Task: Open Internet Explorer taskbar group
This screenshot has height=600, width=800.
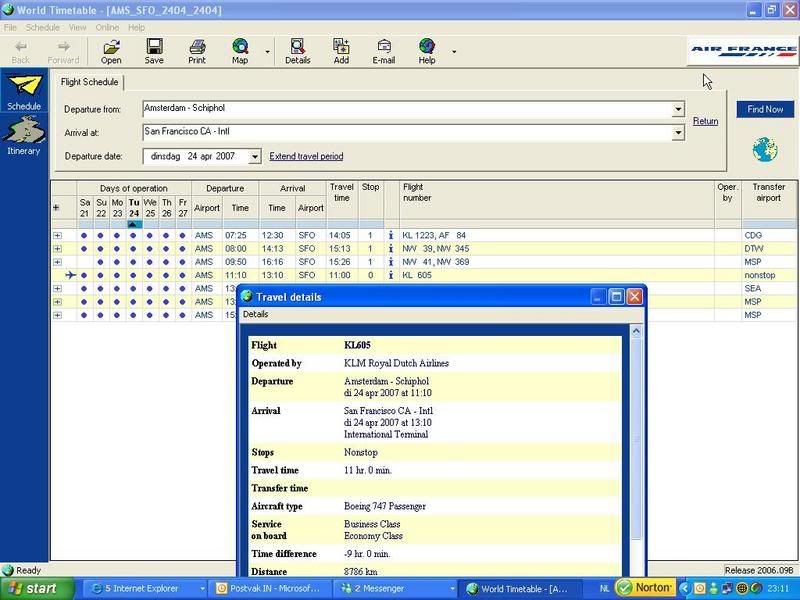Action: 145,588
